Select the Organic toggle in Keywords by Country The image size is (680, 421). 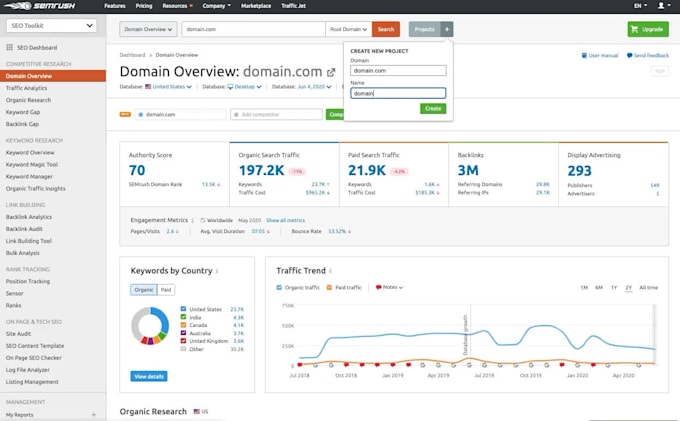click(144, 290)
